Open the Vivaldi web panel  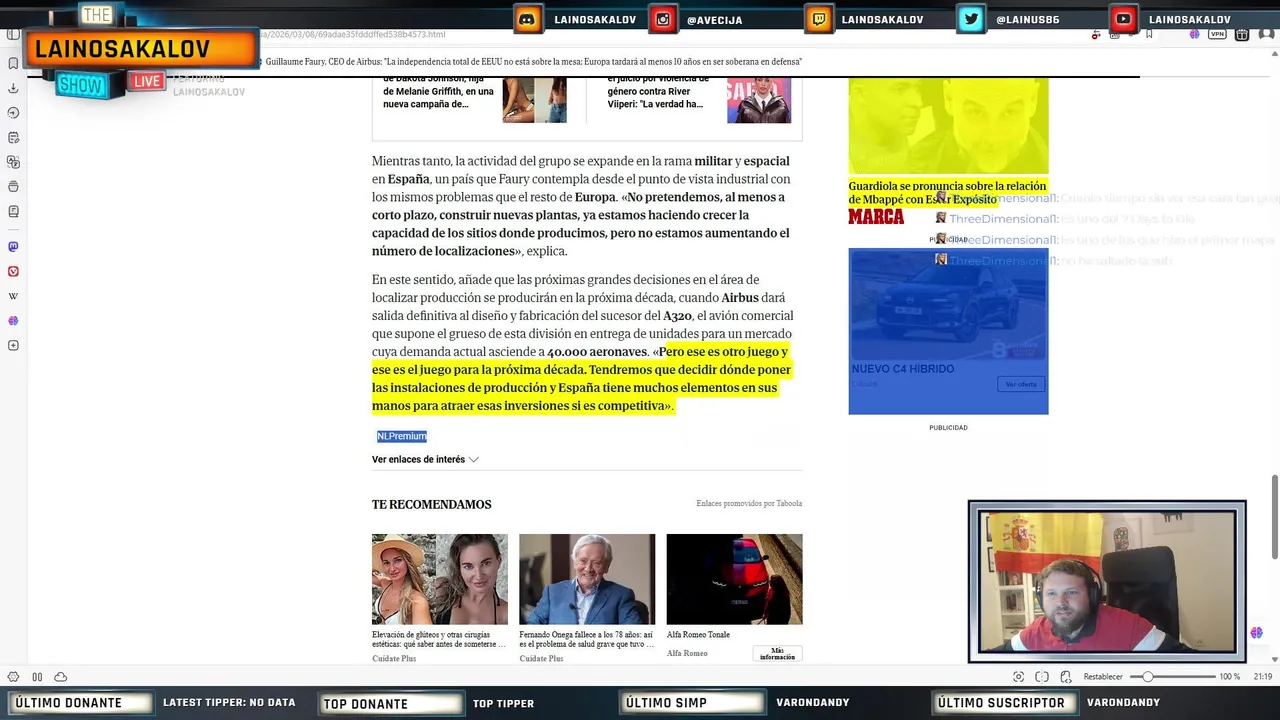[13, 271]
